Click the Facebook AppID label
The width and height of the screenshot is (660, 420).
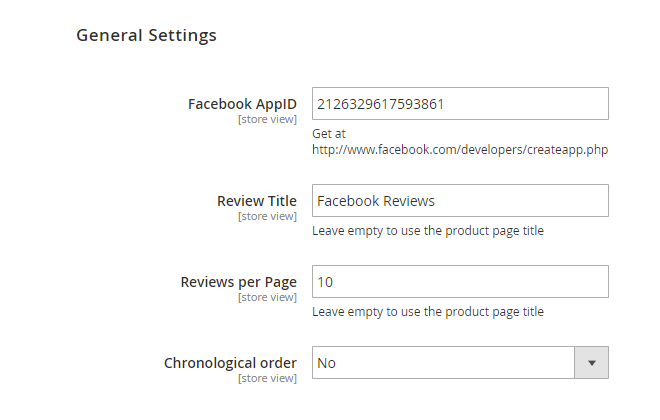pyautogui.click(x=242, y=104)
